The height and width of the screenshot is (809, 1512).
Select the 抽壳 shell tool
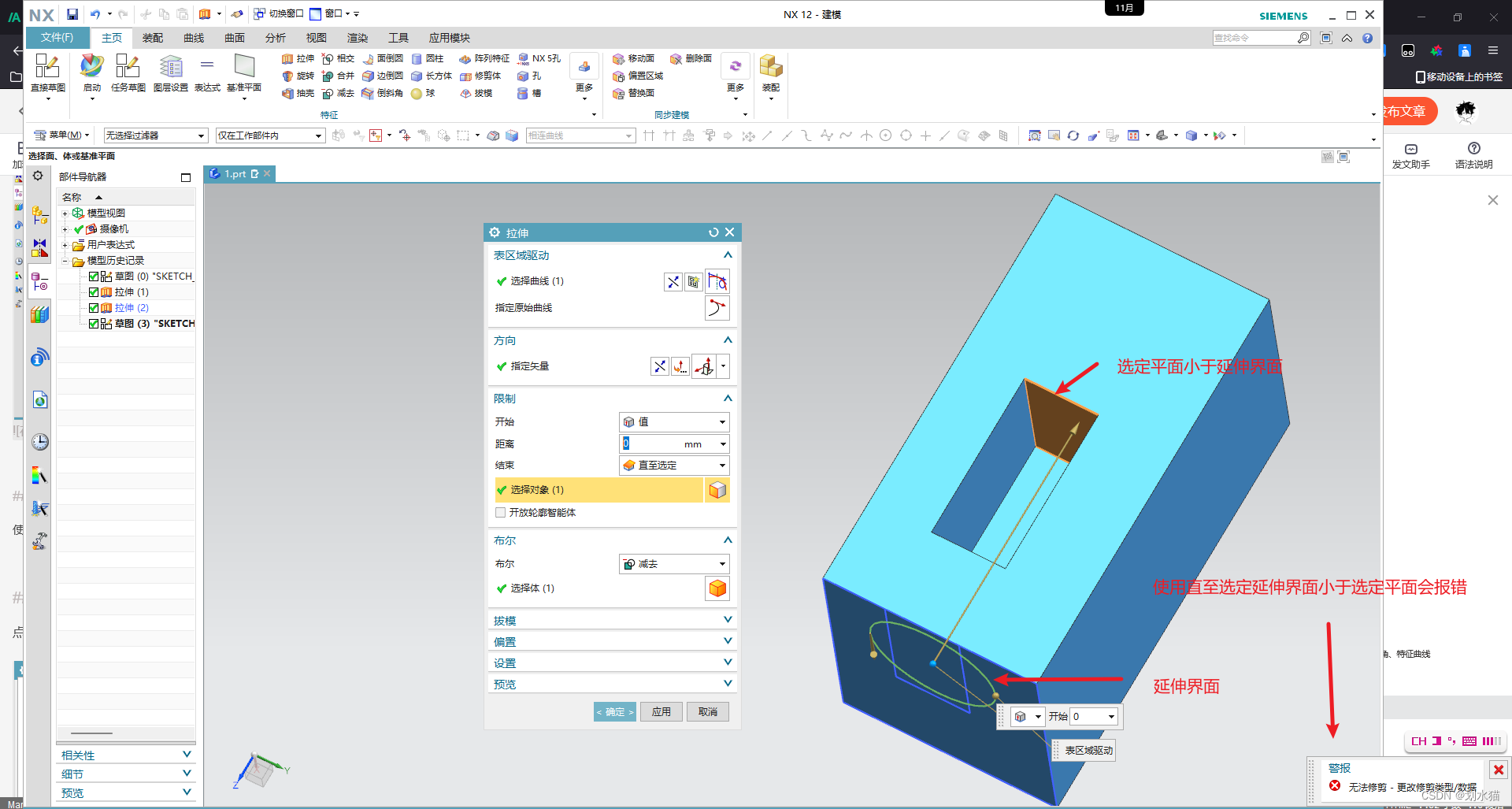[298, 93]
